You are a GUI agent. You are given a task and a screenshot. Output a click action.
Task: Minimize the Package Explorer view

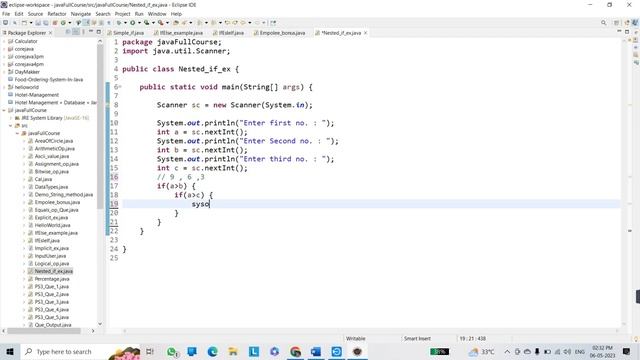click(x=91, y=31)
